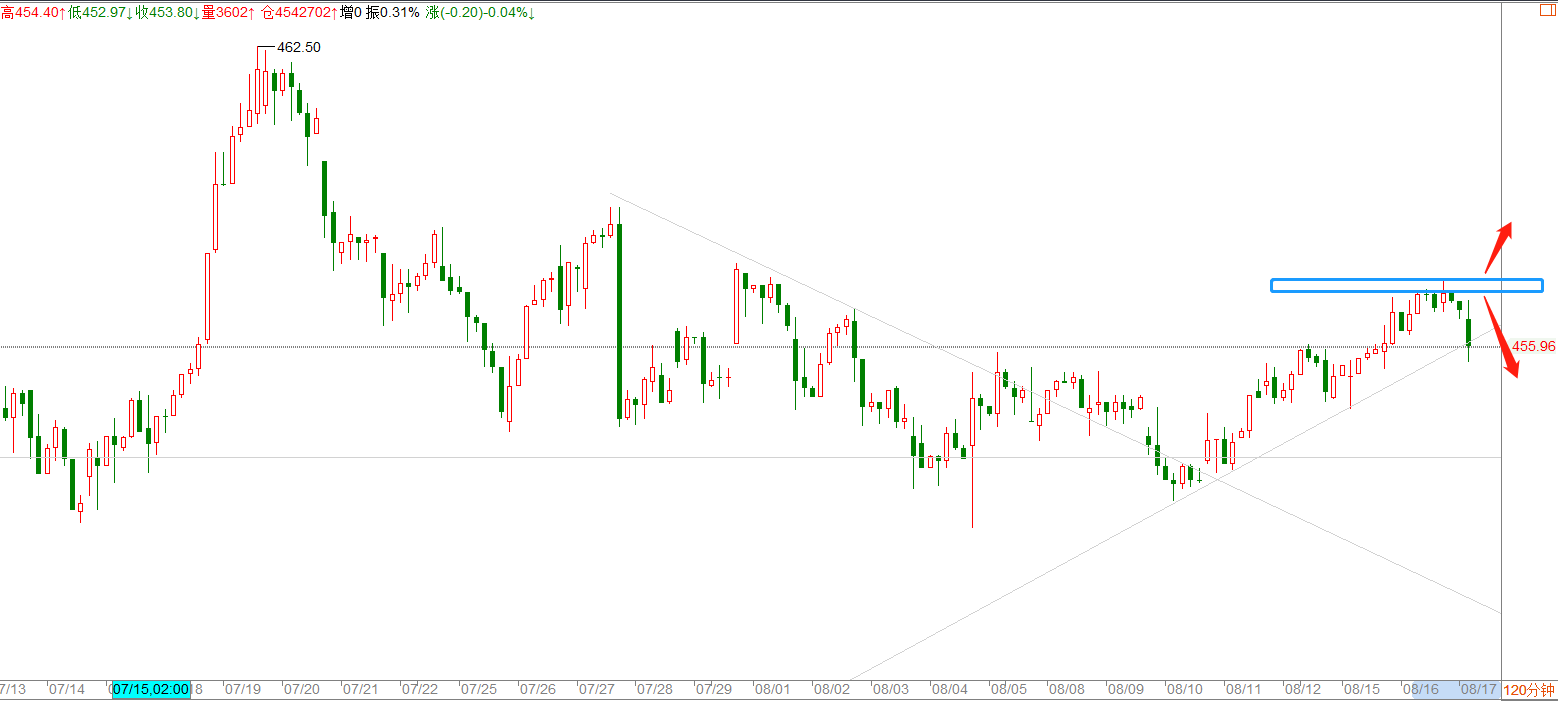This screenshot has height=701, width=1558.
Task: Open the 120分钟 period selector
Action: click(1529, 690)
